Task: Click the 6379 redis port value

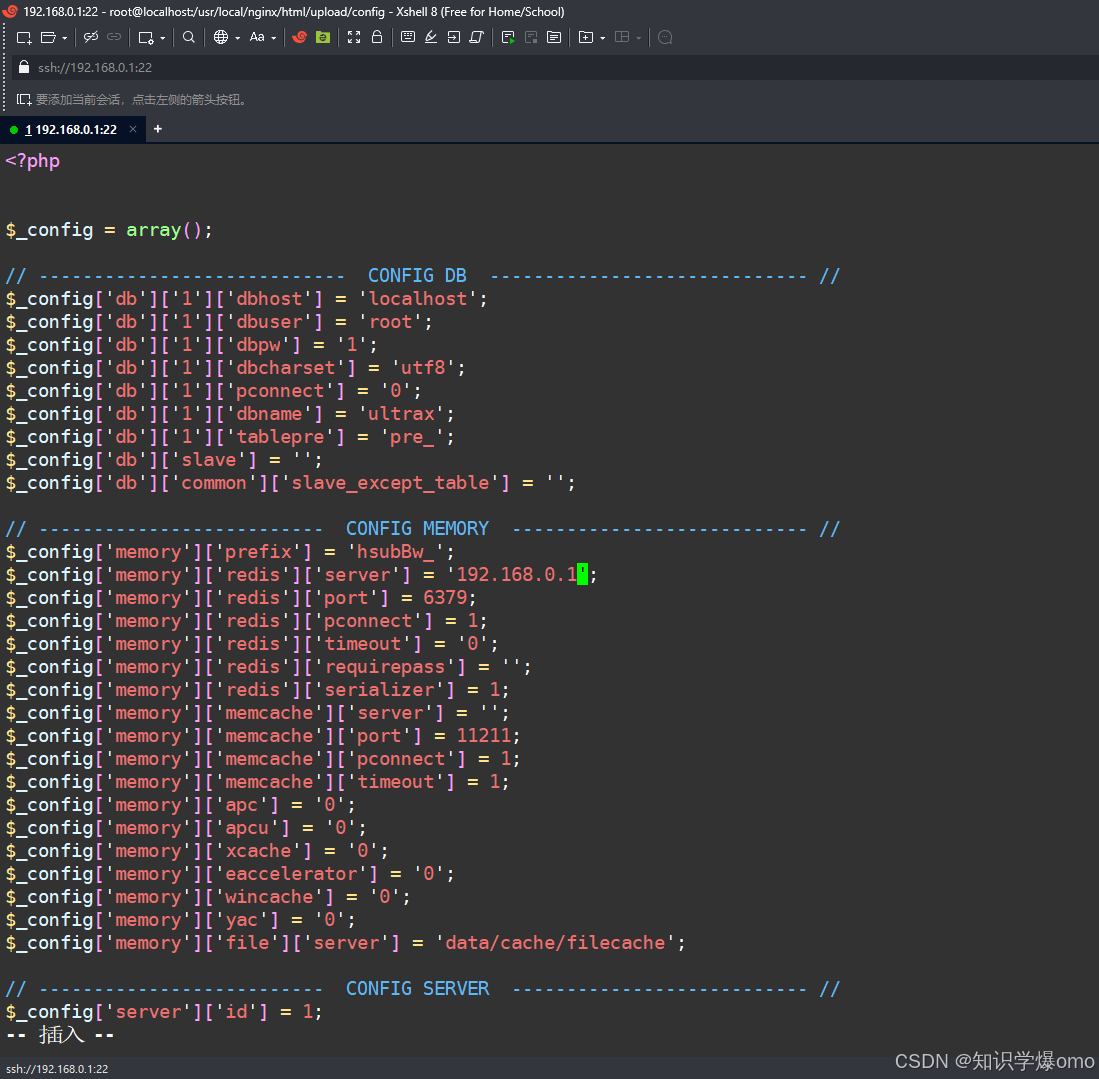Action: point(445,597)
